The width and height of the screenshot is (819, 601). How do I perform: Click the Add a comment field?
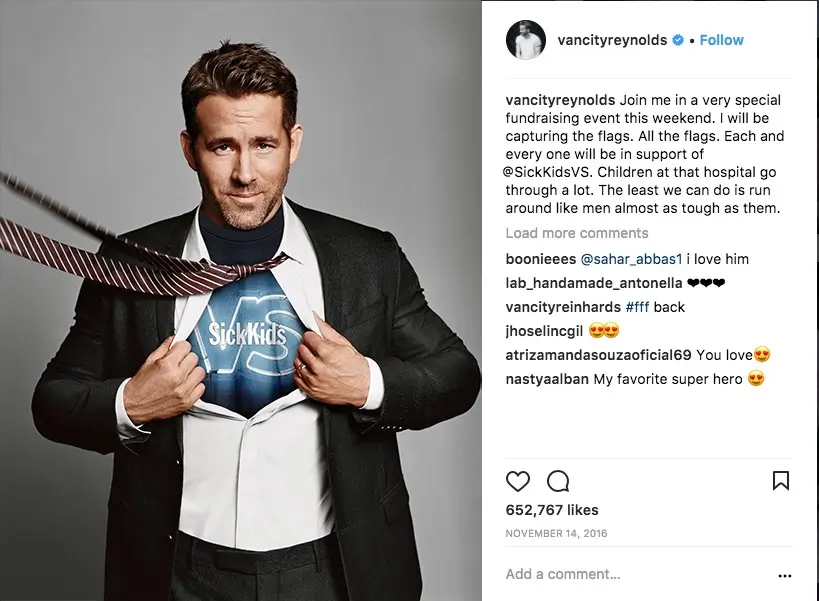pos(637,574)
